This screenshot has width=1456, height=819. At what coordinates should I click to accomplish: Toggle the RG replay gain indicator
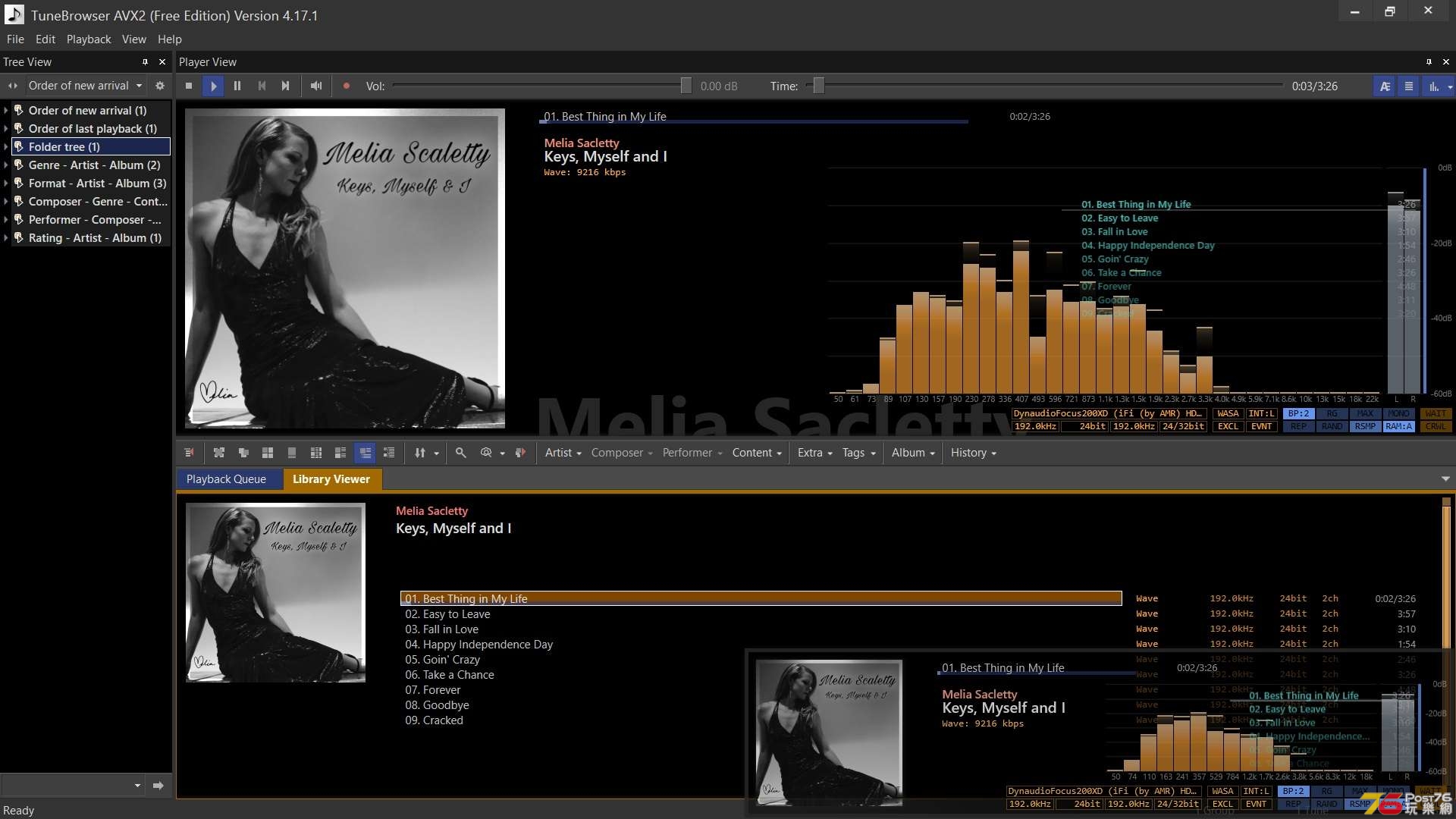coord(1332,414)
